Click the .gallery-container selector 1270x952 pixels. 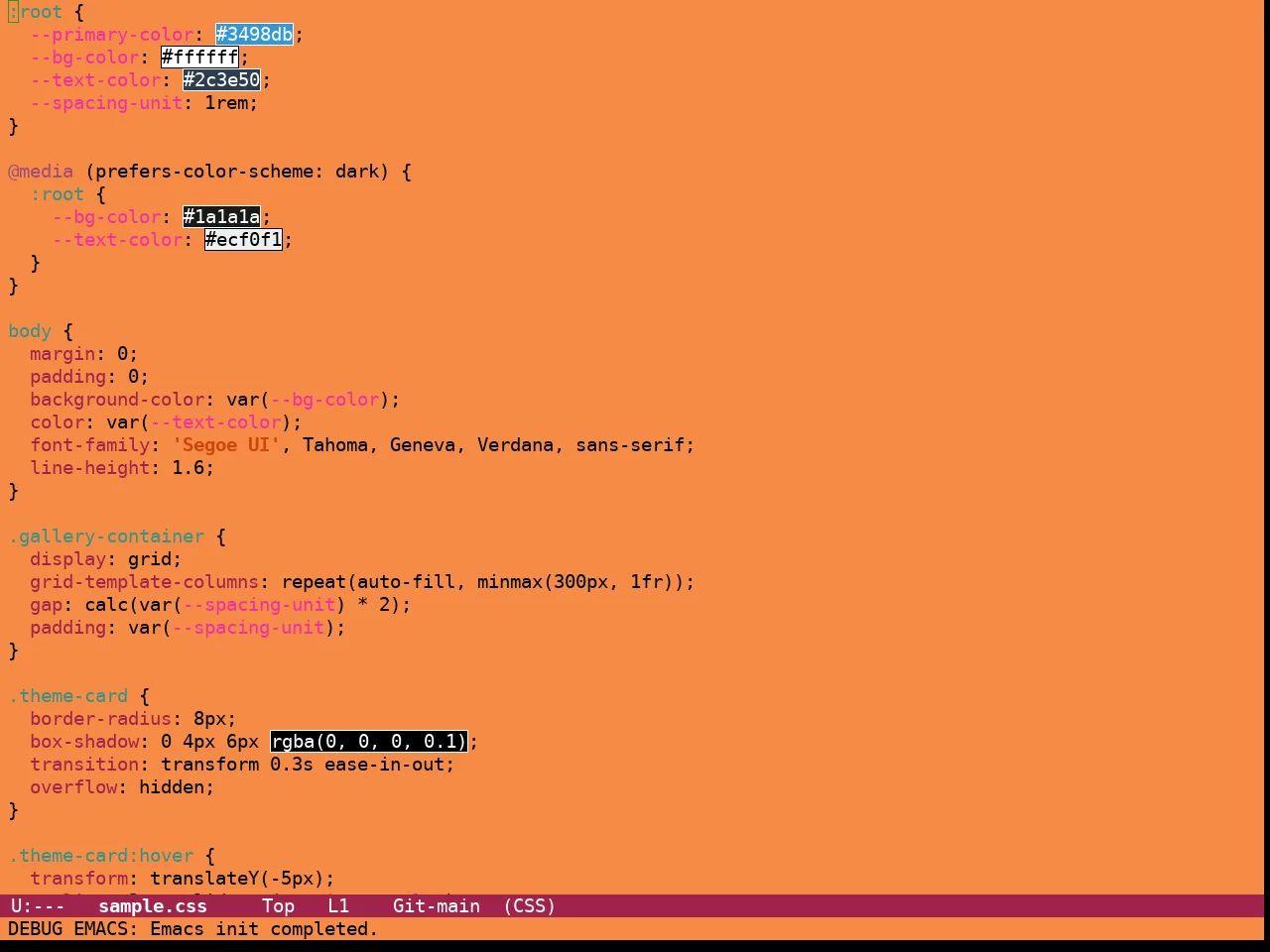[106, 536]
